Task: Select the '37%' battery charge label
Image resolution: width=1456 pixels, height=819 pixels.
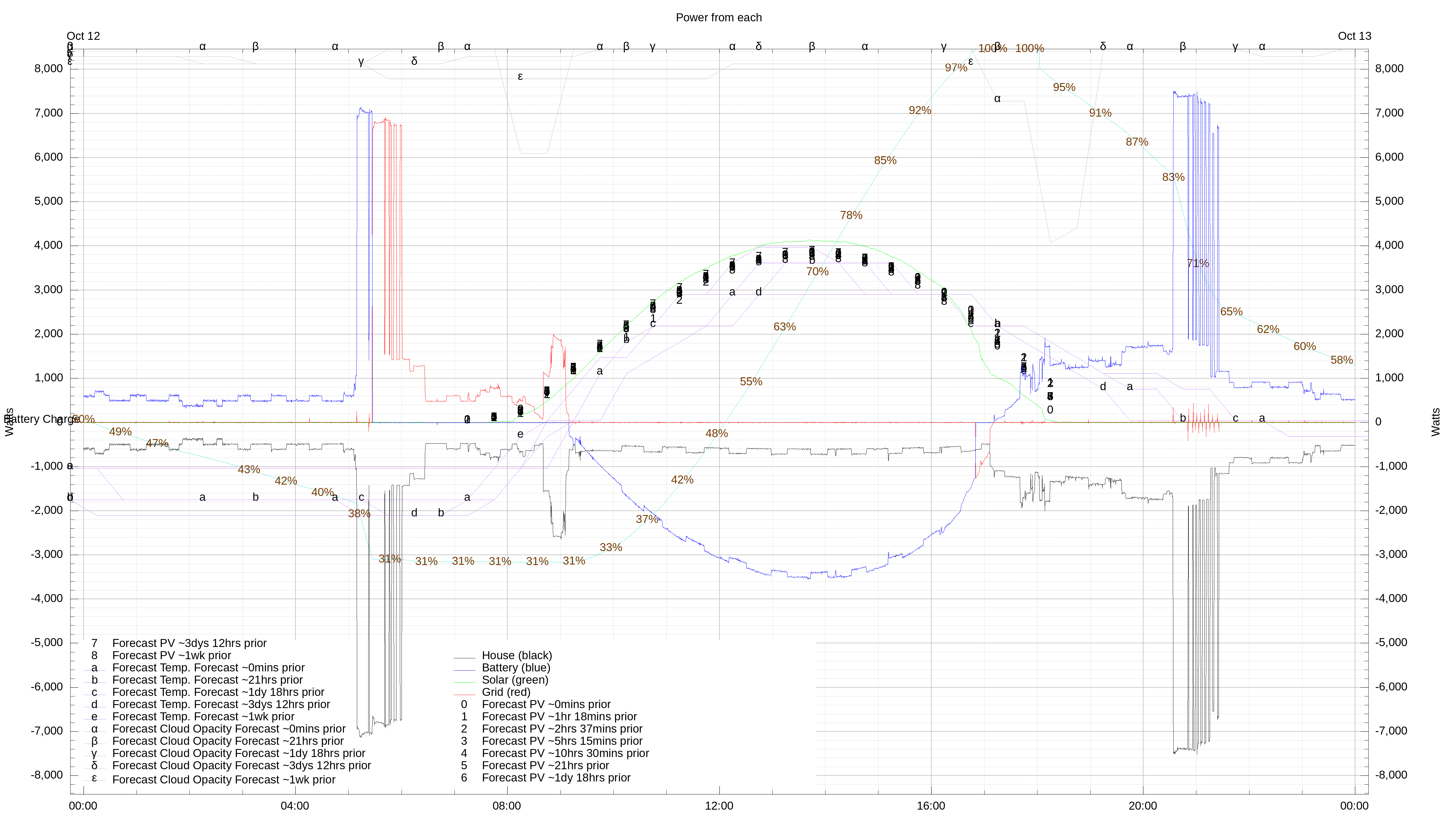Action: (x=647, y=520)
